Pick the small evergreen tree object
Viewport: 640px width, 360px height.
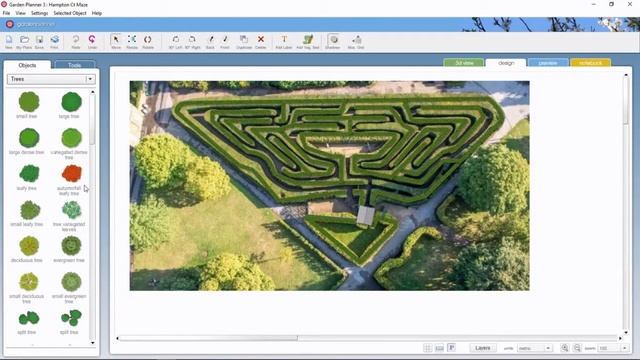tap(71, 282)
